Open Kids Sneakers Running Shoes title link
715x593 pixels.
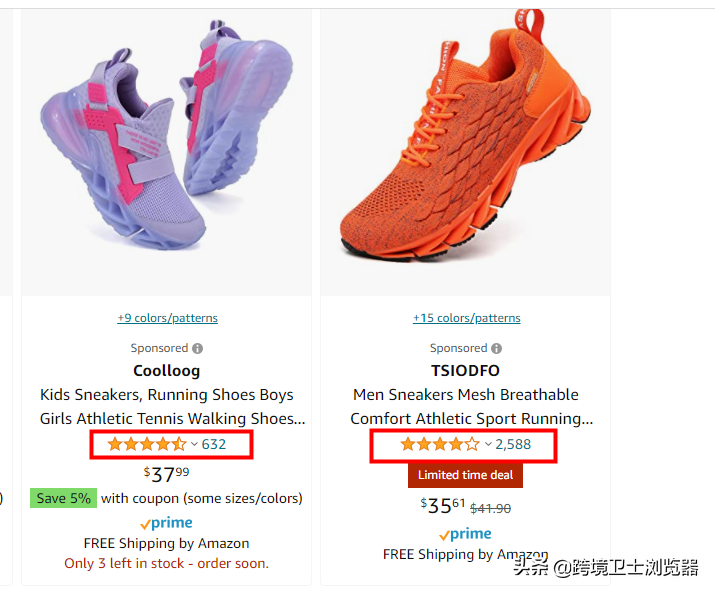click(x=172, y=406)
